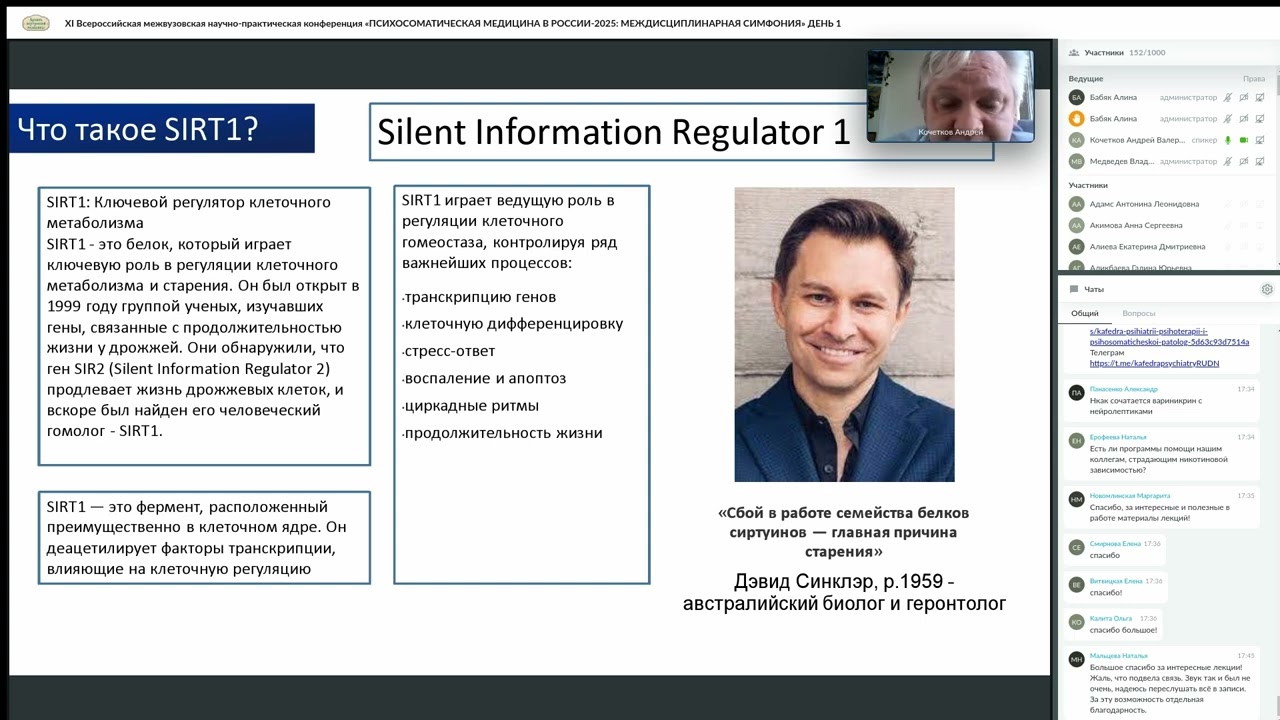Image resolution: width=1280 pixels, height=720 pixels.
Task: Switch to the Вопросы tab
Action: 1138,313
